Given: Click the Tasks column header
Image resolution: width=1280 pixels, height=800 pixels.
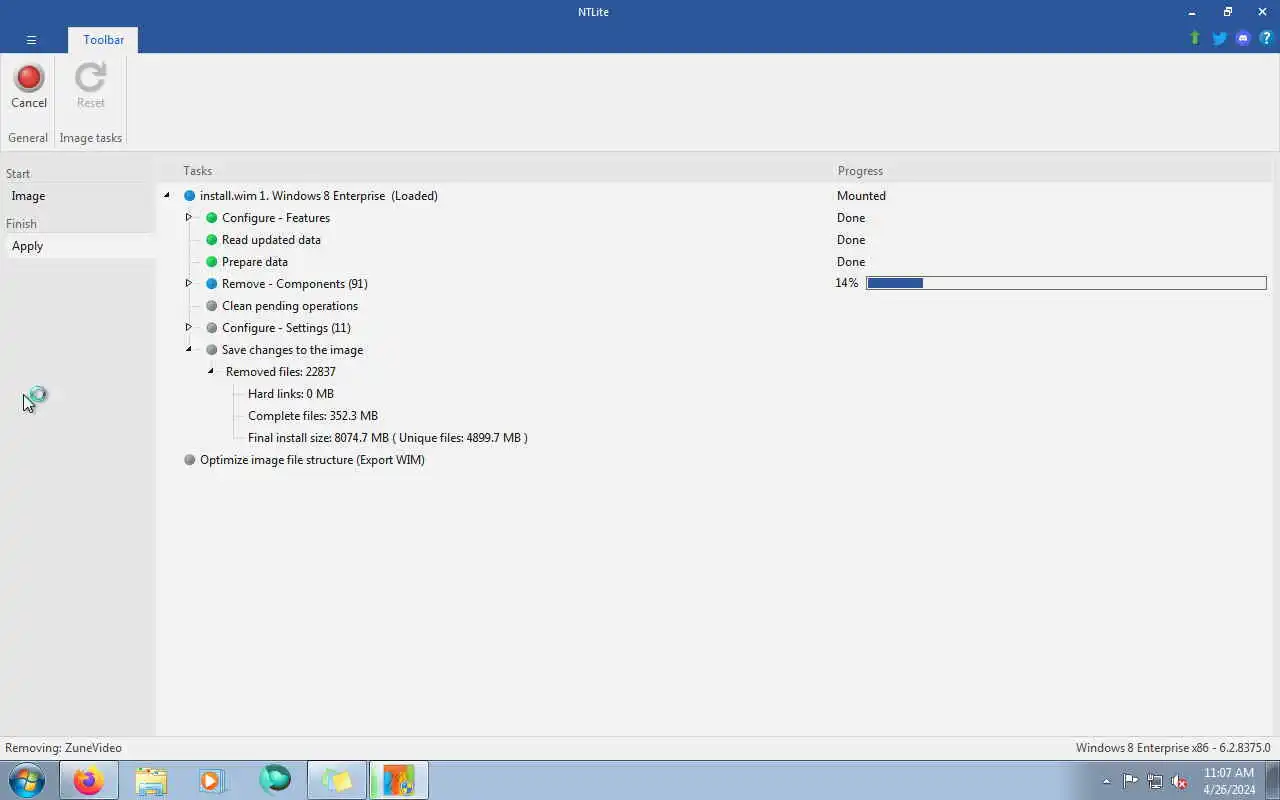Looking at the screenshot, I should point(197,171).
